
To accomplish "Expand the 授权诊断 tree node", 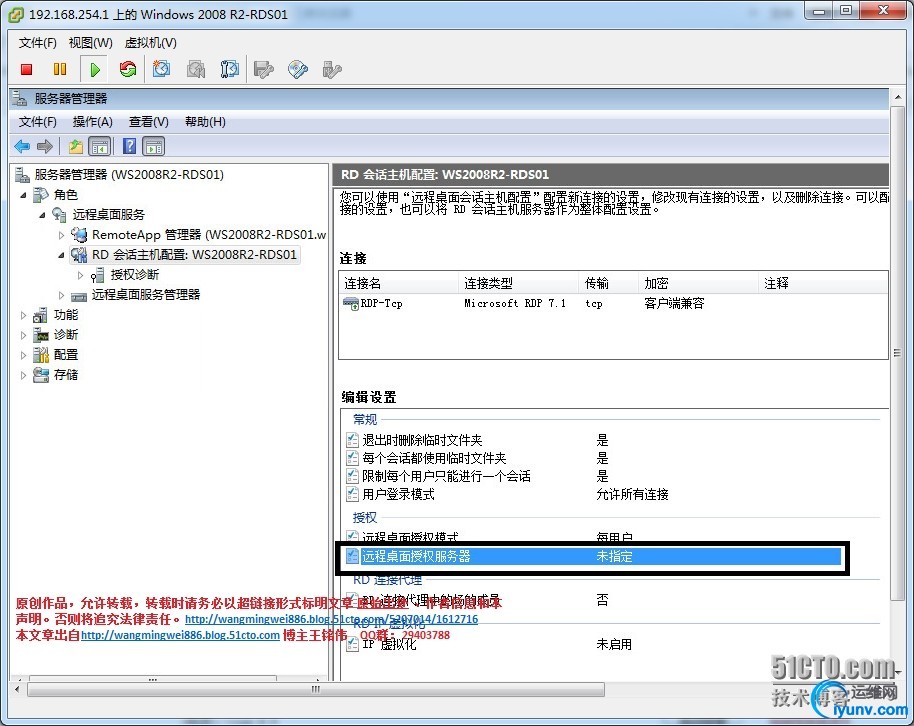I will tap(80, 275).
